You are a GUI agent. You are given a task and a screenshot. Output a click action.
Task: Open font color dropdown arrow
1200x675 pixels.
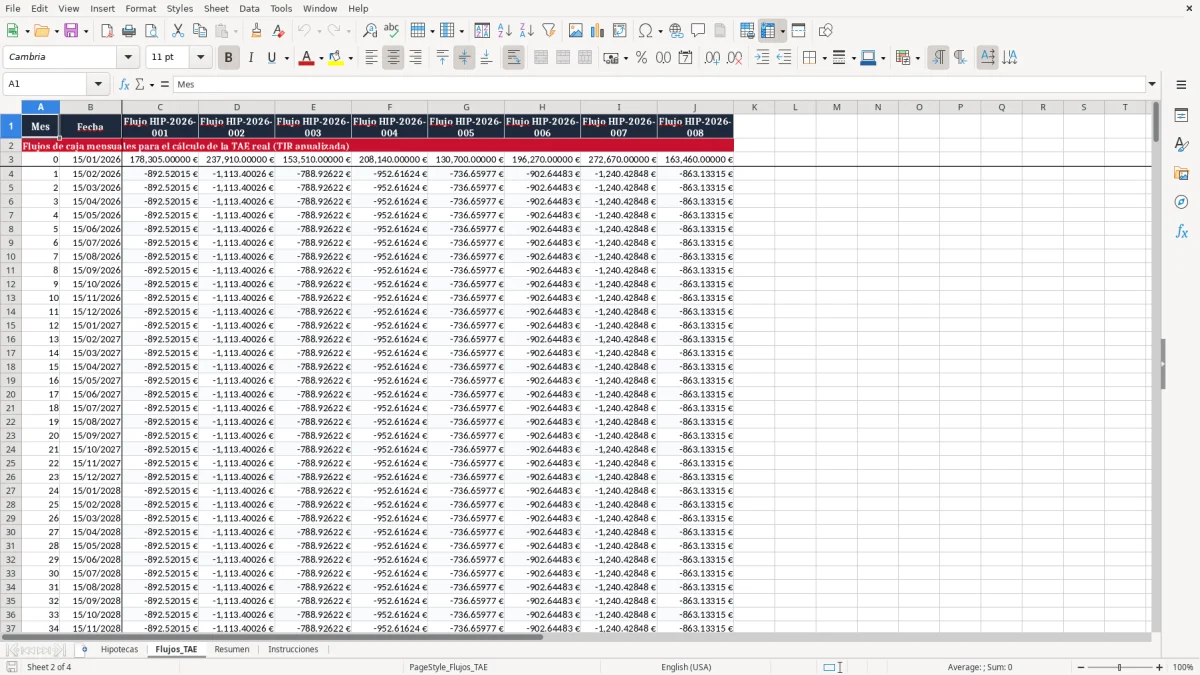coord(319,58)
